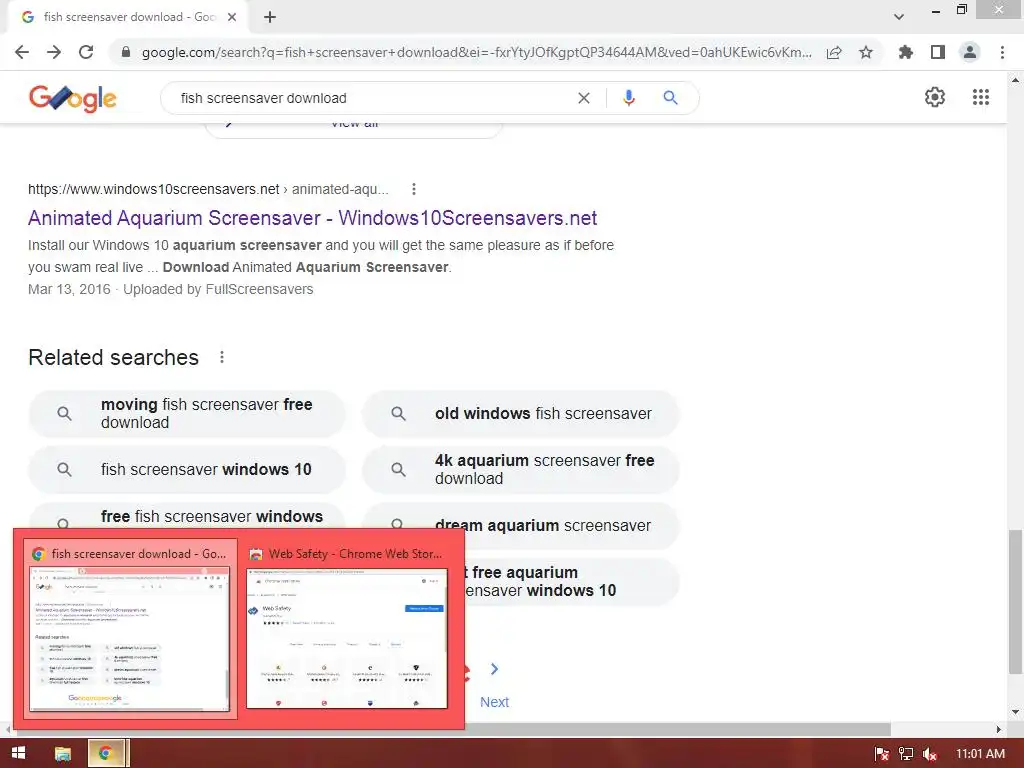This screenshot has height=768, width=1024.
Task: Click the horizontal scrollbar right arrow
Action: (999, 729)
